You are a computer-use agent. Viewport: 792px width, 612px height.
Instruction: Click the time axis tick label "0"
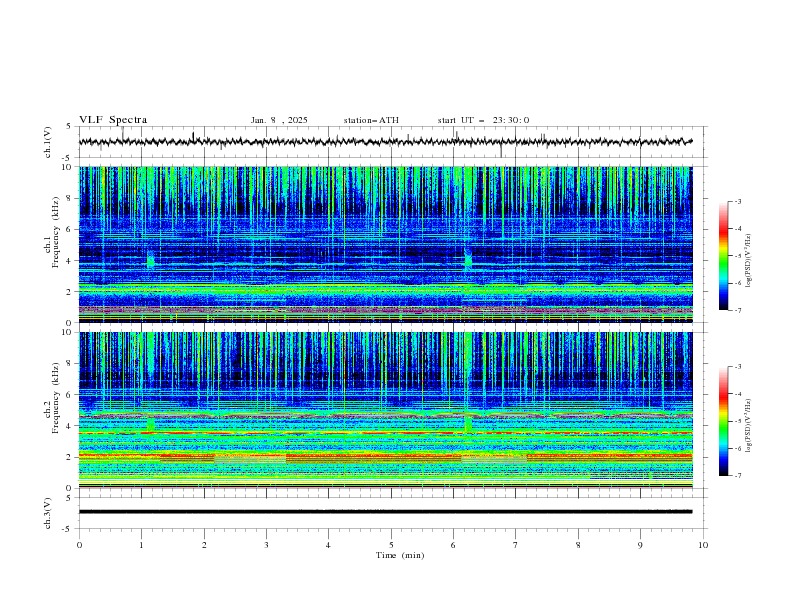pos(79,545)
